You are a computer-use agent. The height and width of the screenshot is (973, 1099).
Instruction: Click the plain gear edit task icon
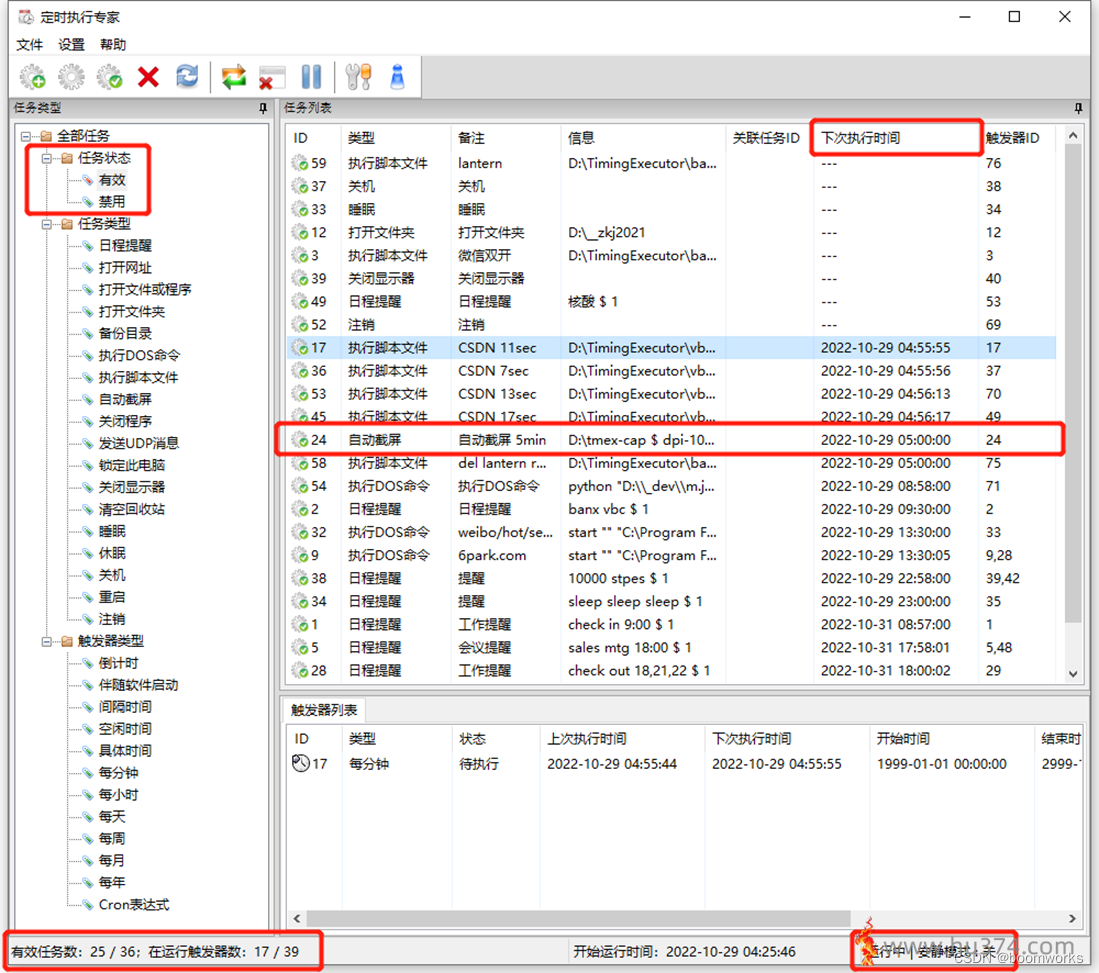click(x=71, y=76)
